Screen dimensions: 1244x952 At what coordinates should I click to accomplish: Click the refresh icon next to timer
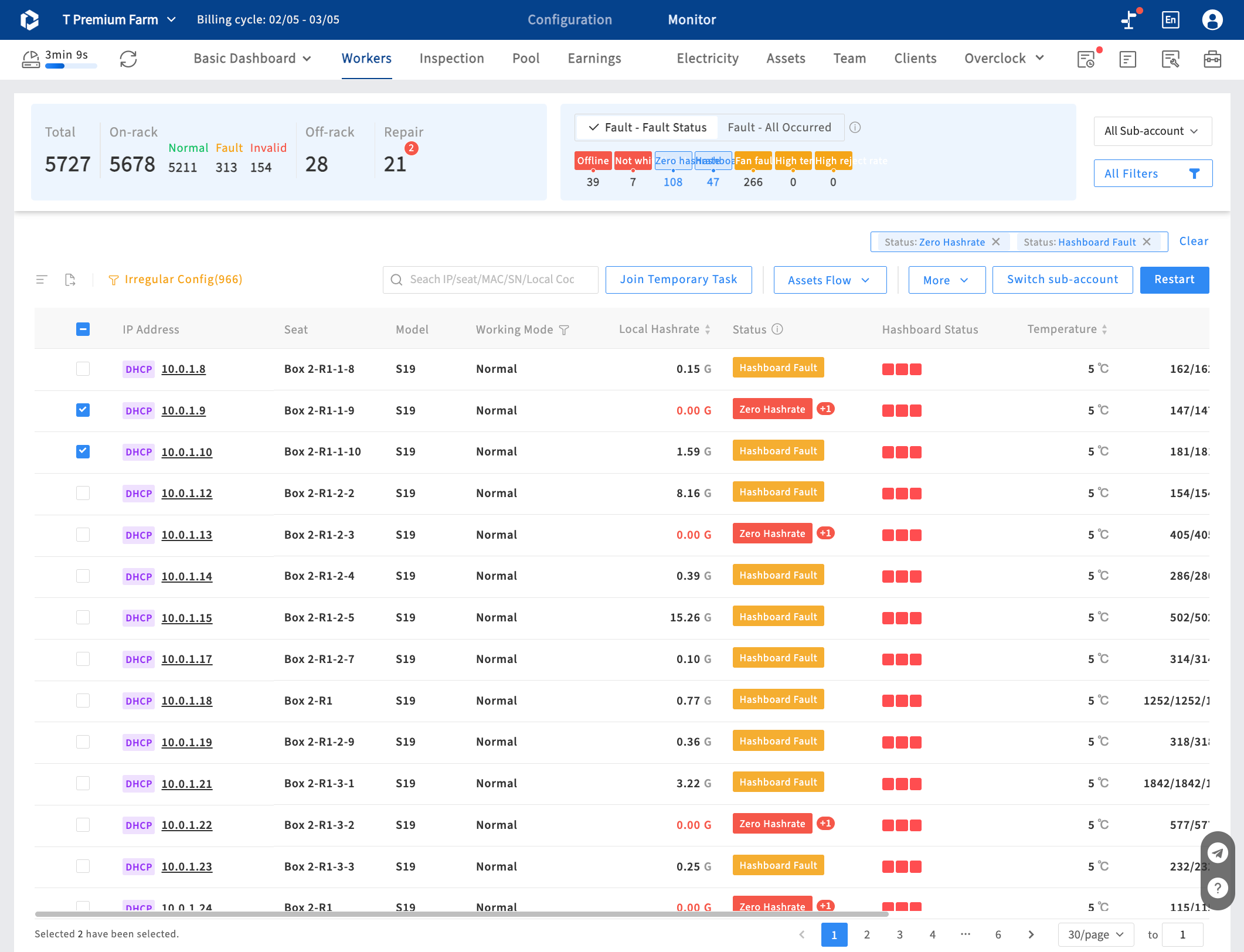click(128, 59)
